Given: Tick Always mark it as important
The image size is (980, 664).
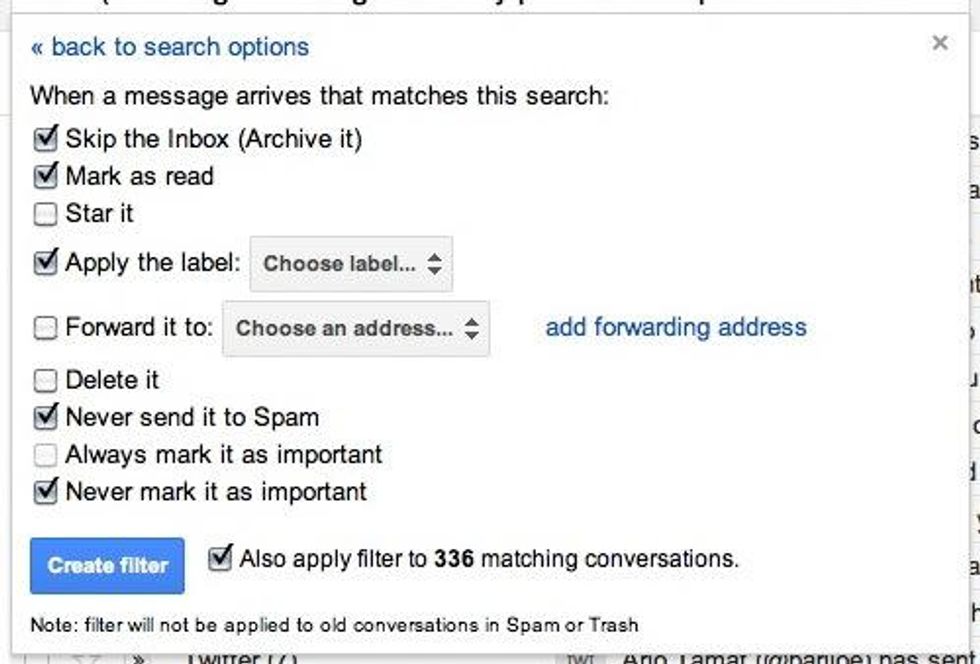Looking at the screenshot, I should [46, 455].
